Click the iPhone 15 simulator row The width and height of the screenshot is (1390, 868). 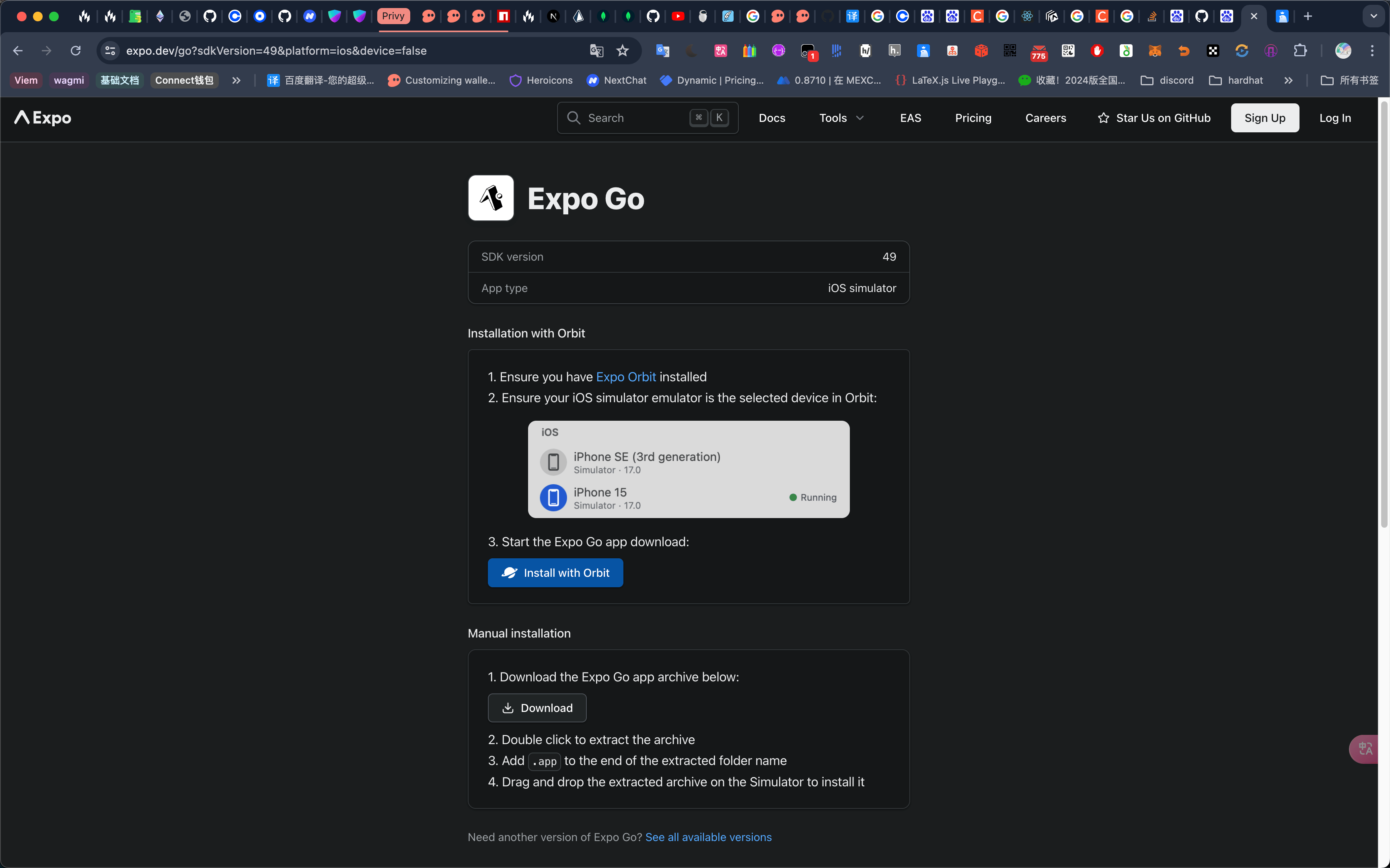pyautogui.click(x=689, y=498)
